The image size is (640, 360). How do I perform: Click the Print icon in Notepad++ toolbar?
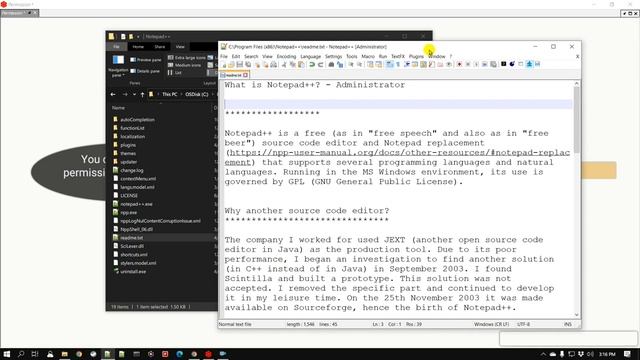tap(273, 64)
